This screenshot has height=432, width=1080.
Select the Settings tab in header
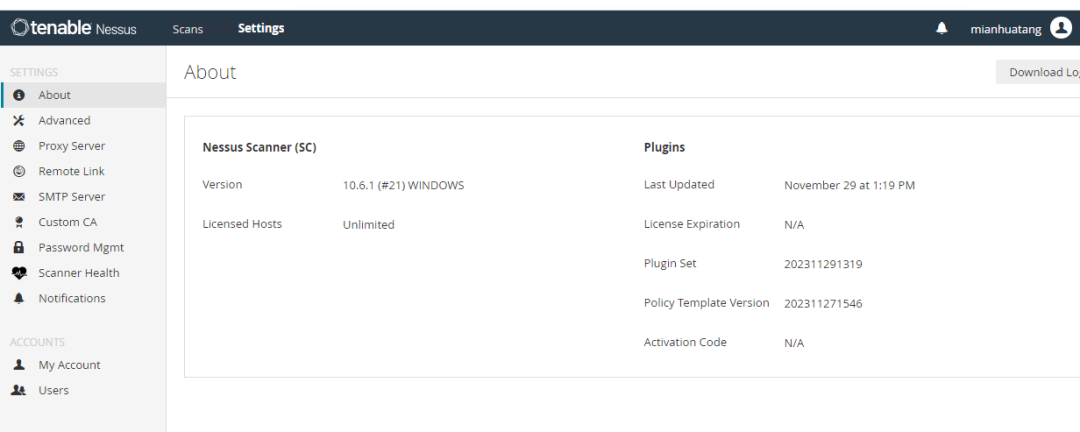click(x=261, y=28)
